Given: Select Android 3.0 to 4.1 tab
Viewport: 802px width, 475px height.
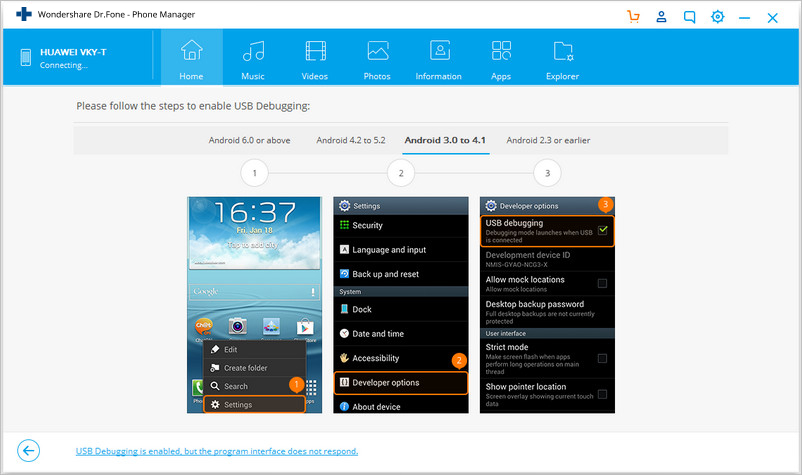Looking at the screenshot, I should point(445,140).
